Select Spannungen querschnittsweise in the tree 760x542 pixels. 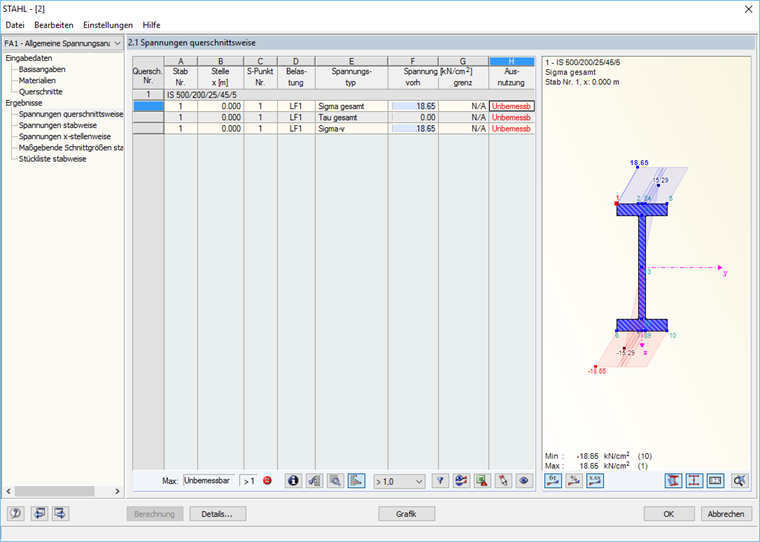pyautogui.click(x=71, y=114)
